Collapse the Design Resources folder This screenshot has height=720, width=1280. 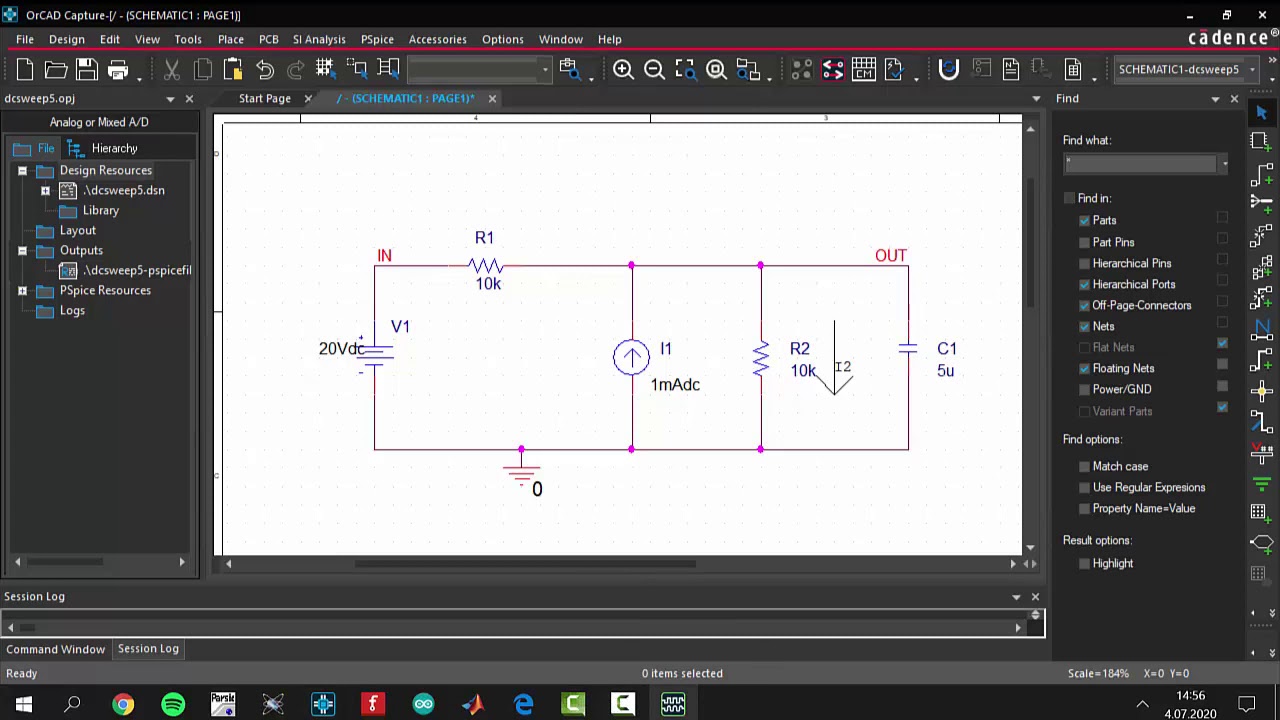pos(22,170)
